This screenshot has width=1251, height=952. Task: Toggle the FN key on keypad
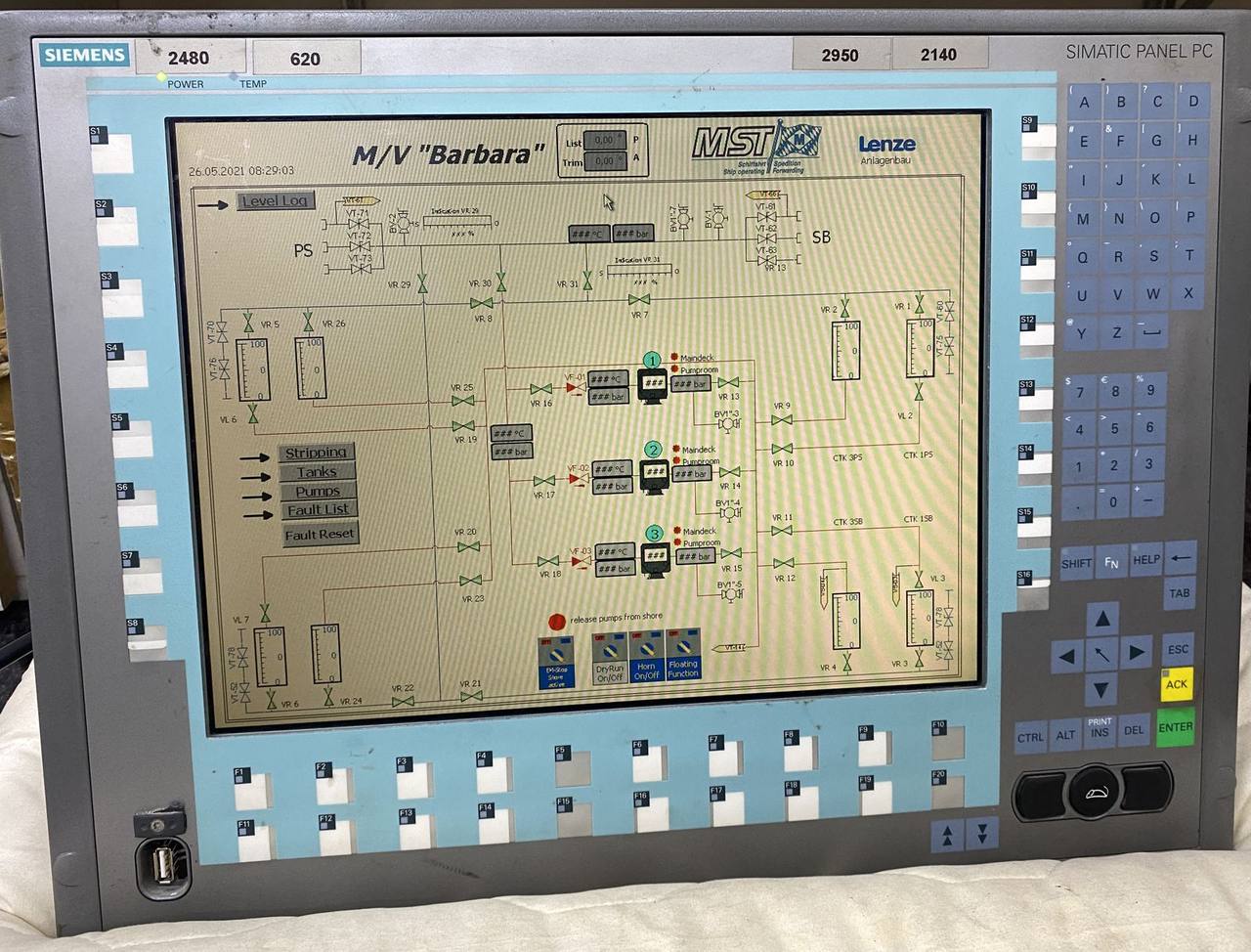point(1111,562)
